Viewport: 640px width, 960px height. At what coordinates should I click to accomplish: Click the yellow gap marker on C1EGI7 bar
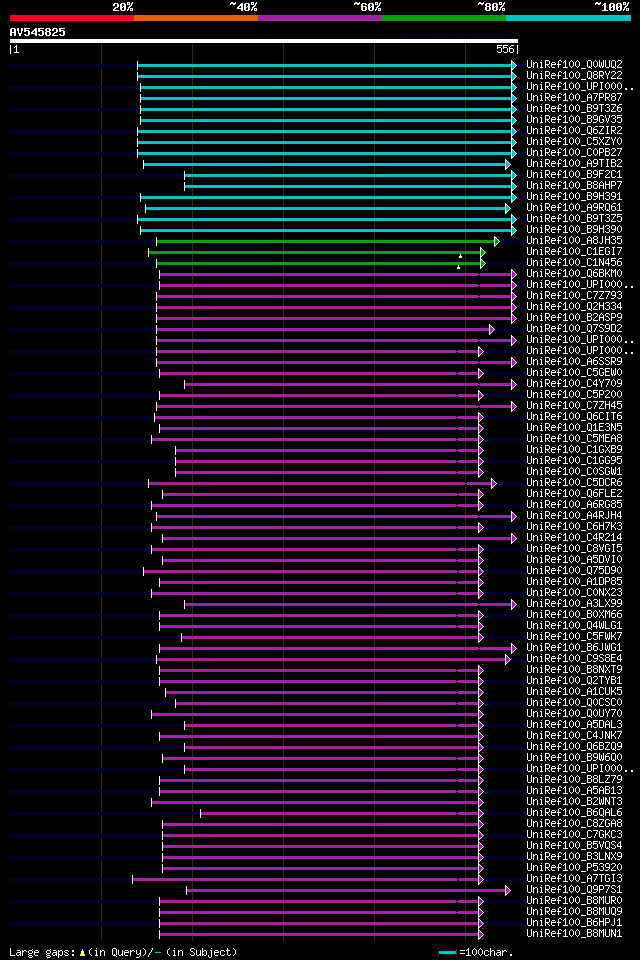(x=461, y=255)
